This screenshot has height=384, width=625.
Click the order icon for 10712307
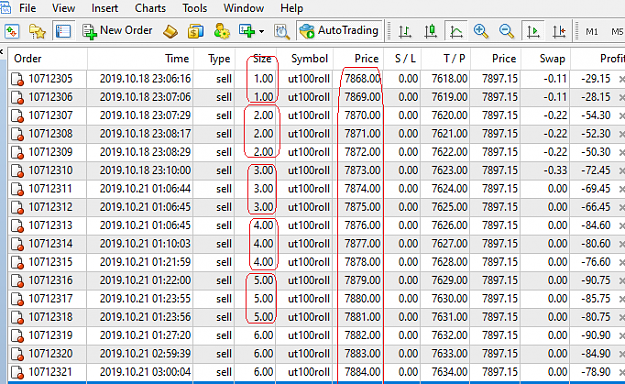pyautogui.click(x=17, y=116)
